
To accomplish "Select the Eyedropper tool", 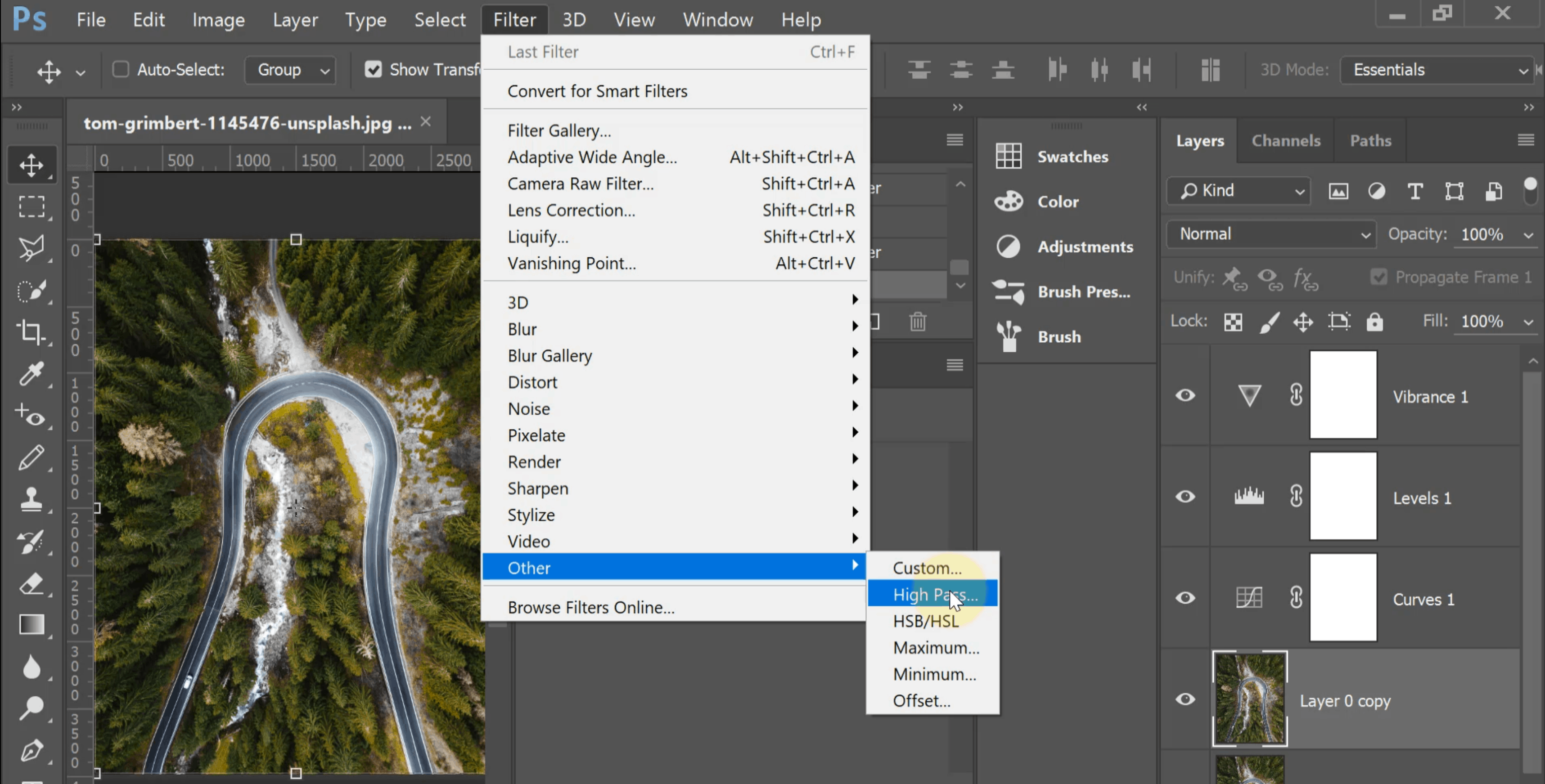I will click(31, 373).
